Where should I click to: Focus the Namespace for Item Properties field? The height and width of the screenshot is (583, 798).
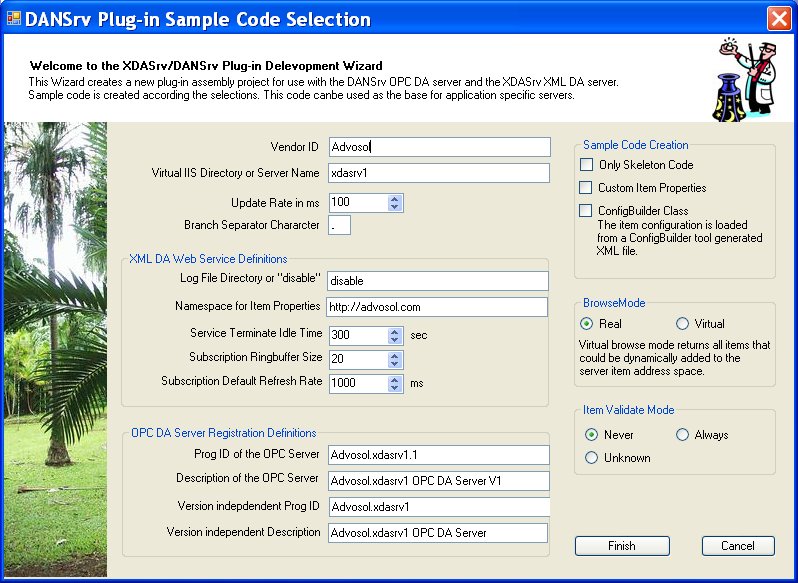tap(439, 307)
